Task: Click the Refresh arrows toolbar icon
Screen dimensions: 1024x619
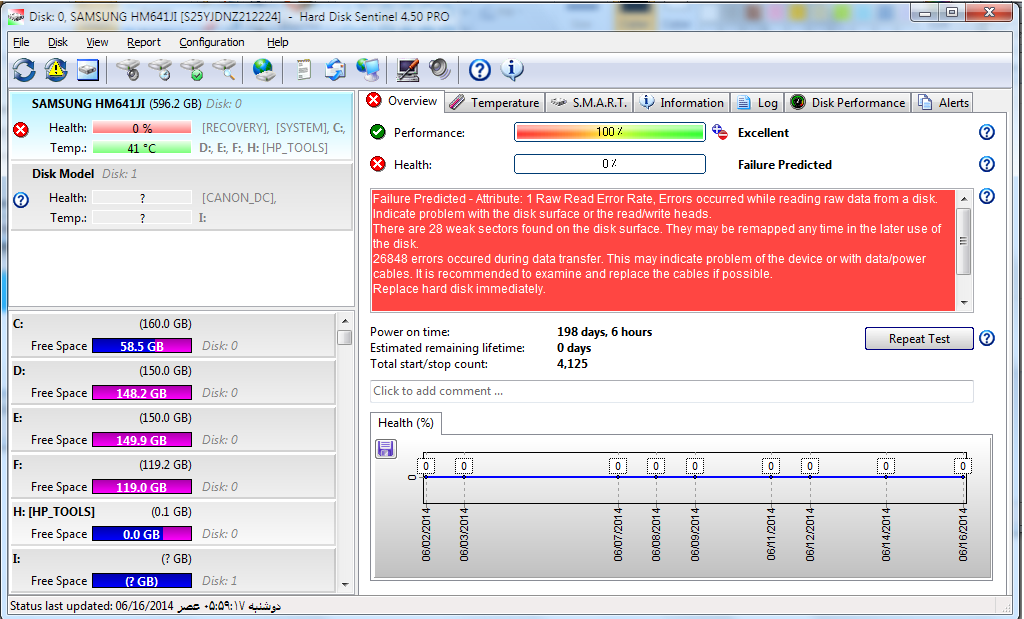Action: [x=24, y=69]
